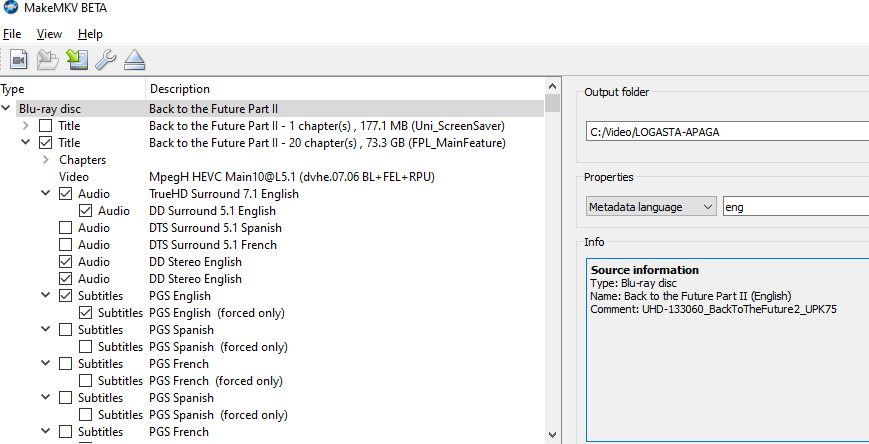
Task: Click the tree scrollbar down arrow
Action: [552, 435]
